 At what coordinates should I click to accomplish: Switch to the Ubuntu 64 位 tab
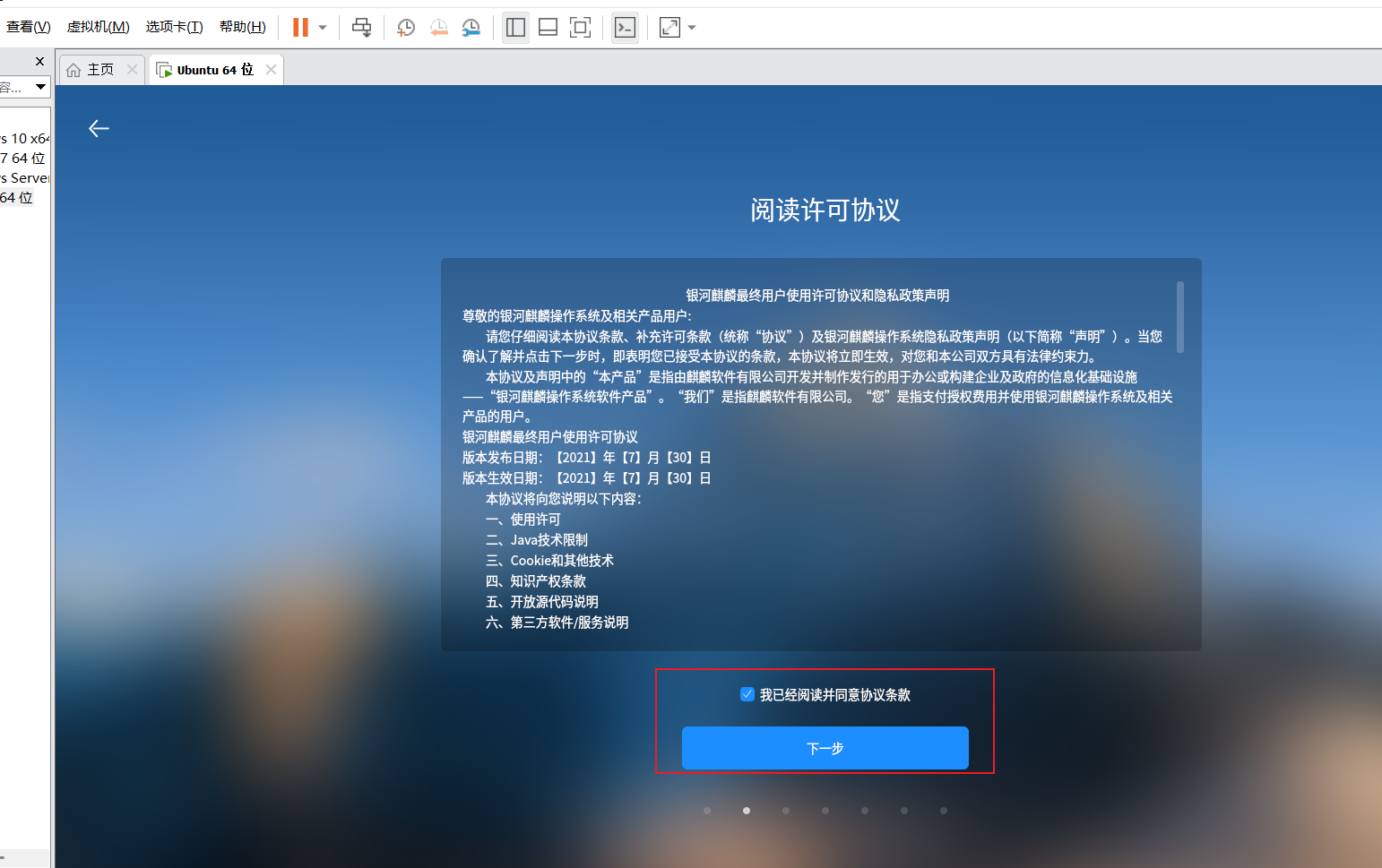(215, 70)
